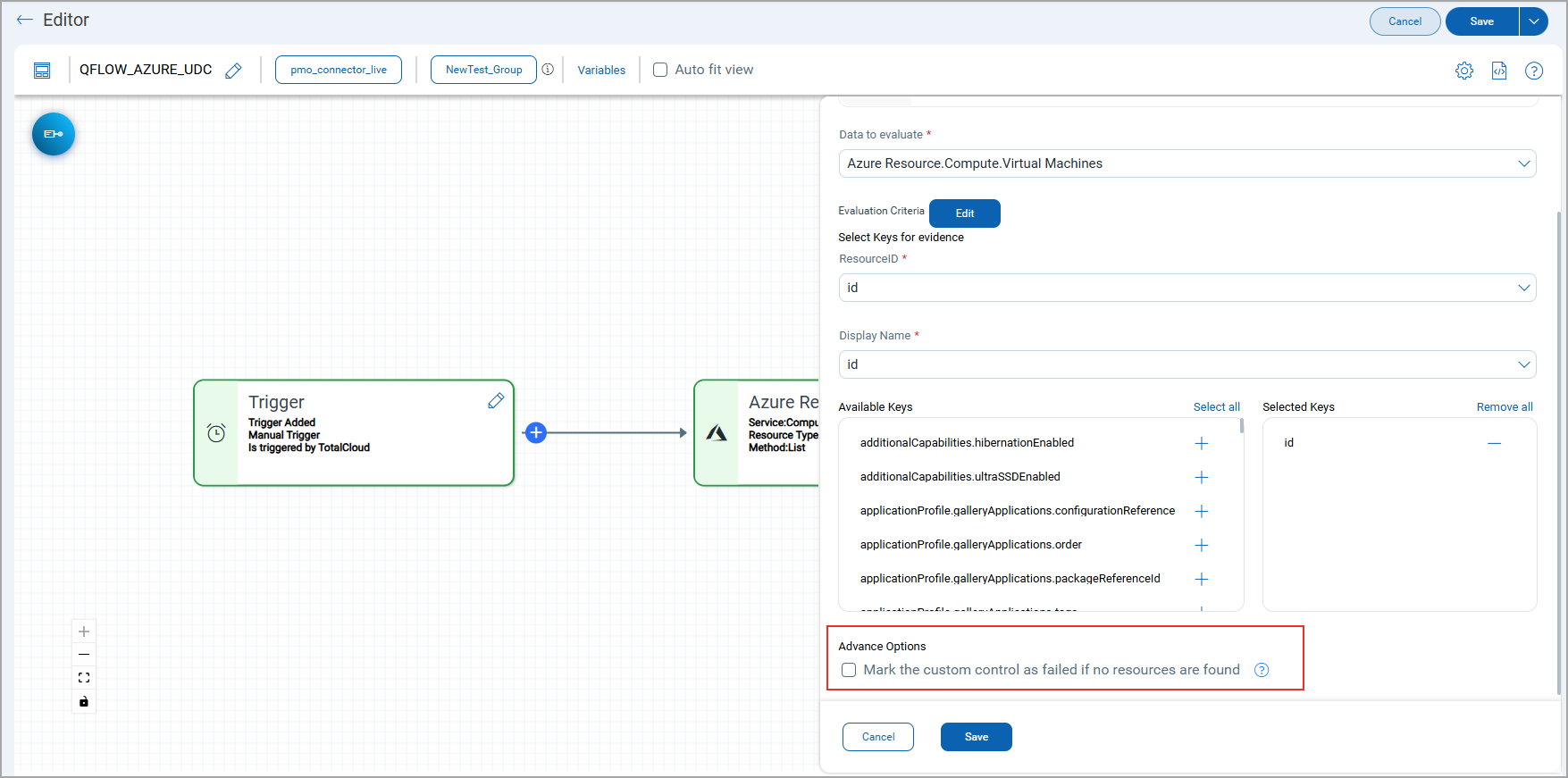Open the Variables tab in the toolbar
The height and width of the screenshot is (778, 1568).
[x=601, y=70]
